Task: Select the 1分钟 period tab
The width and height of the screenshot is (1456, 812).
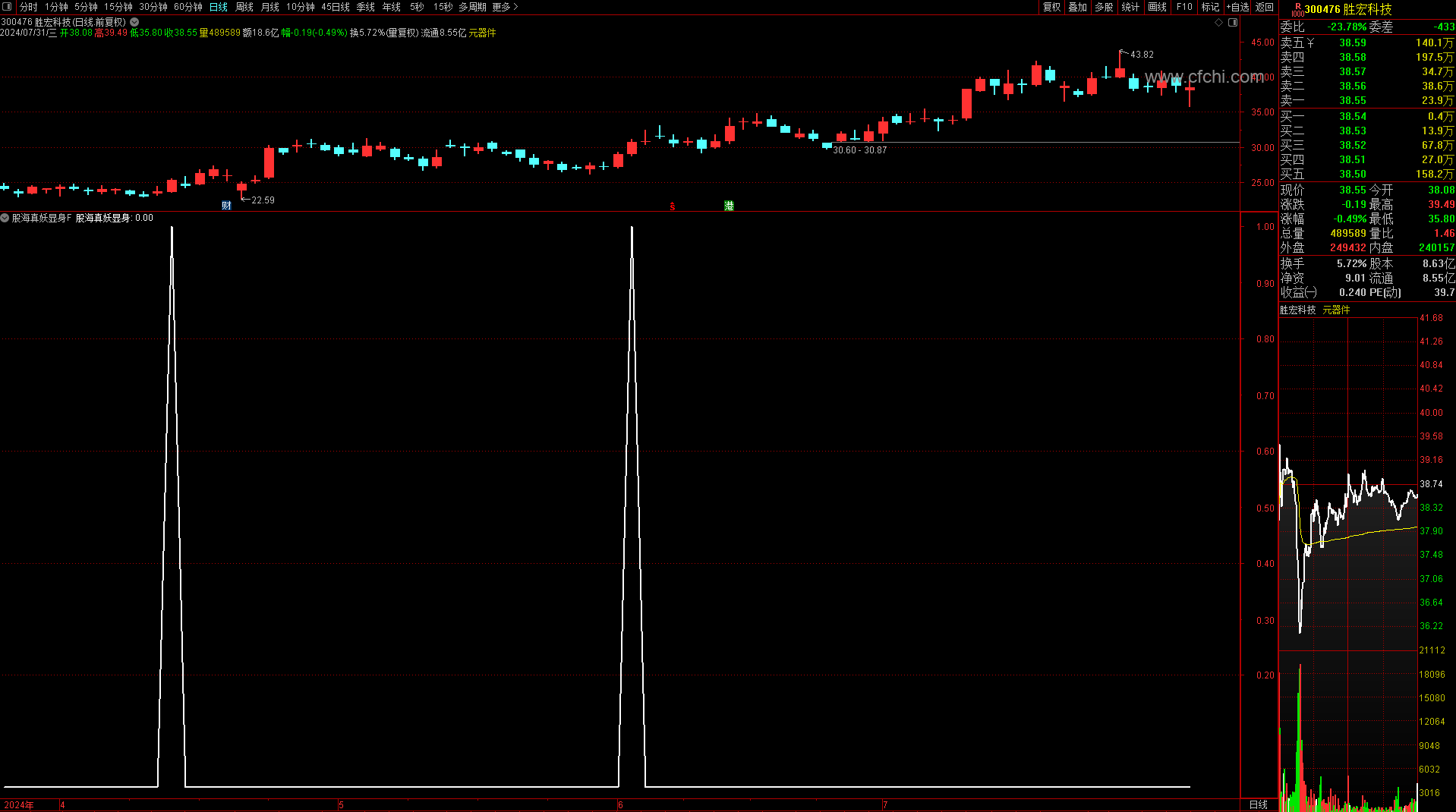Action: (x=56, y=7)
